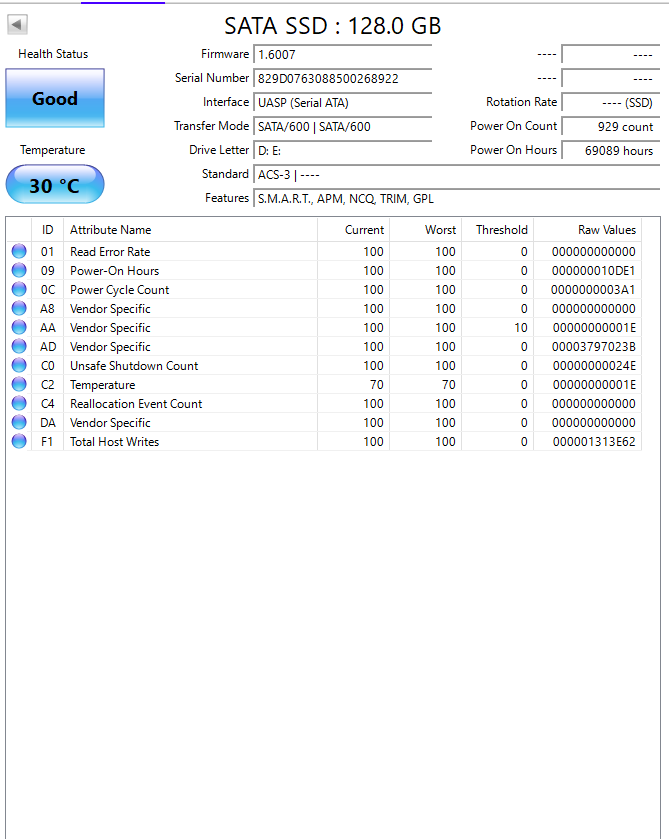
Task: Click the ID cell F1
Action: pos(47,441)
